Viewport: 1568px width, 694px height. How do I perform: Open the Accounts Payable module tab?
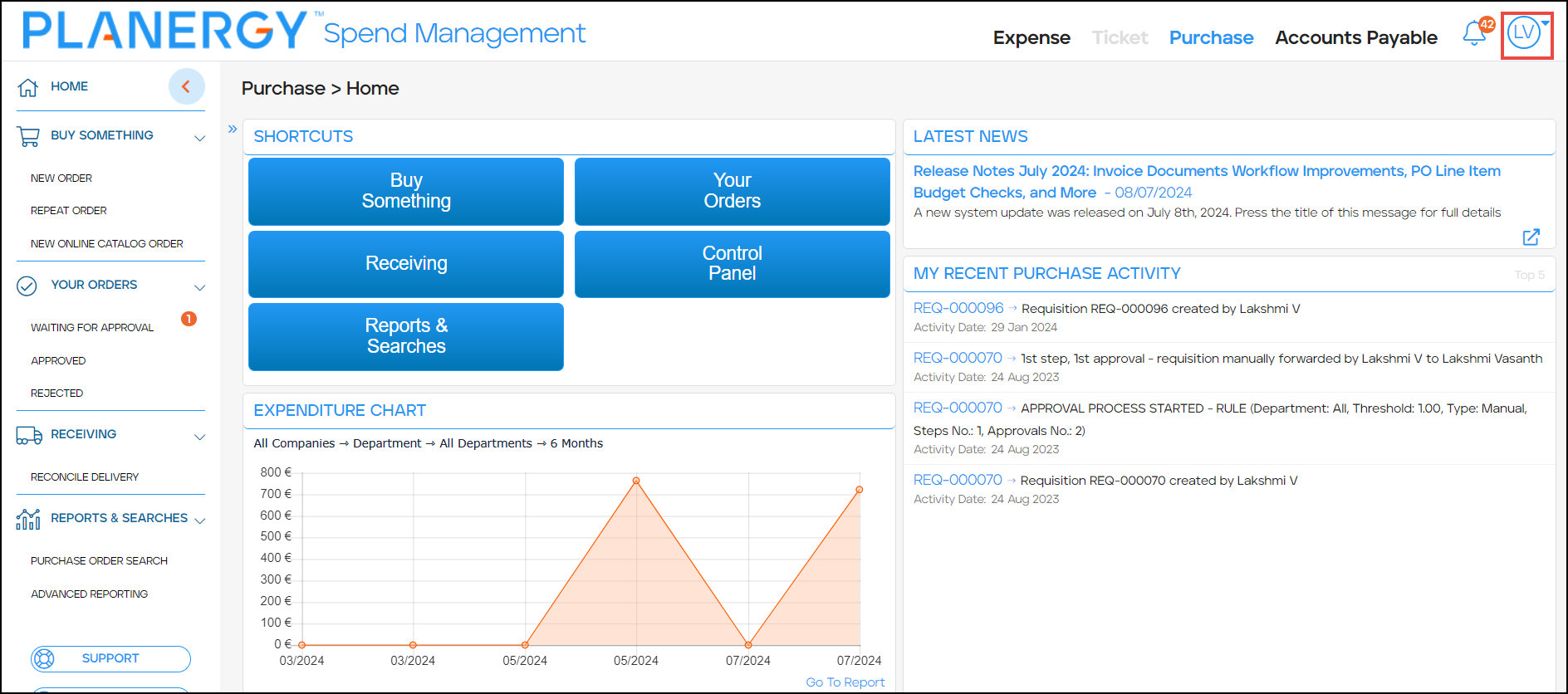1356,37
